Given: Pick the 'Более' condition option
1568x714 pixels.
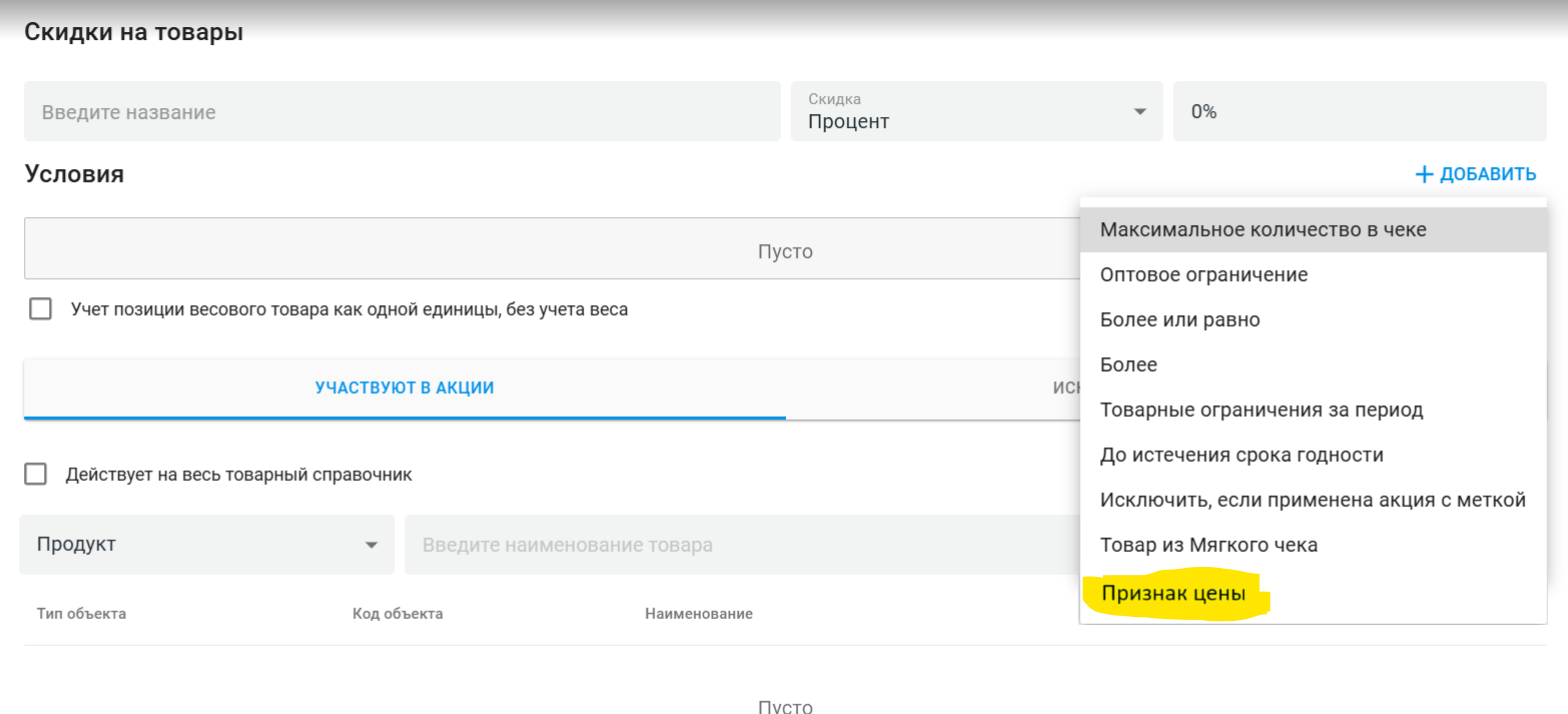Looking at the screenshot, I should [x=1128, y=365].
